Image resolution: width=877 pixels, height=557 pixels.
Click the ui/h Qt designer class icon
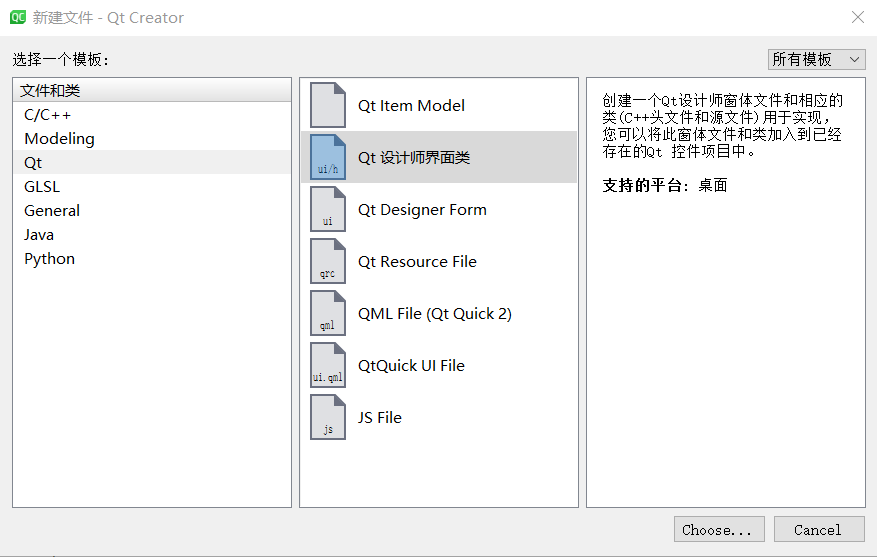328,157
